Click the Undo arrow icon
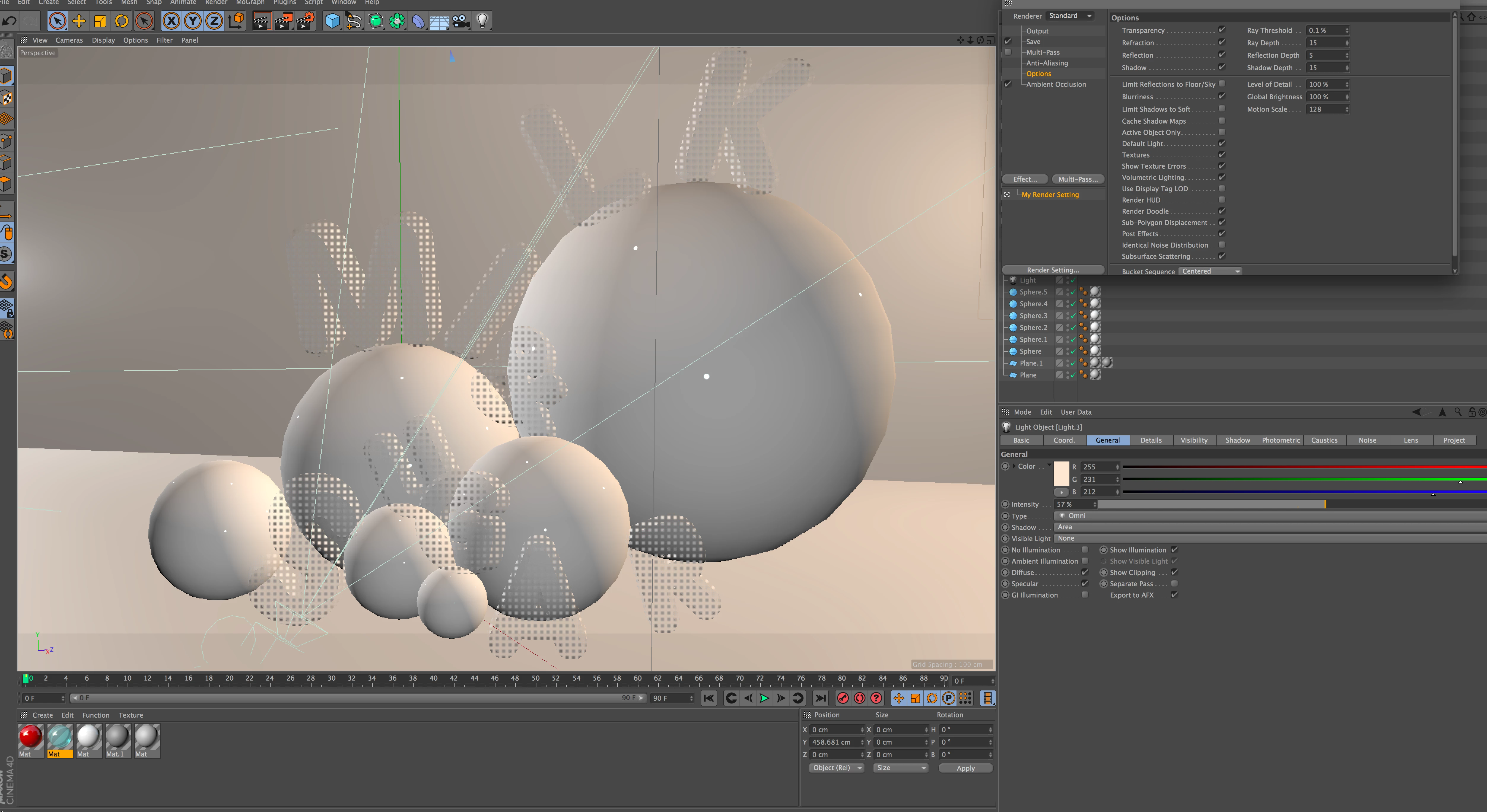1487x812 pixels. point(9,21)
